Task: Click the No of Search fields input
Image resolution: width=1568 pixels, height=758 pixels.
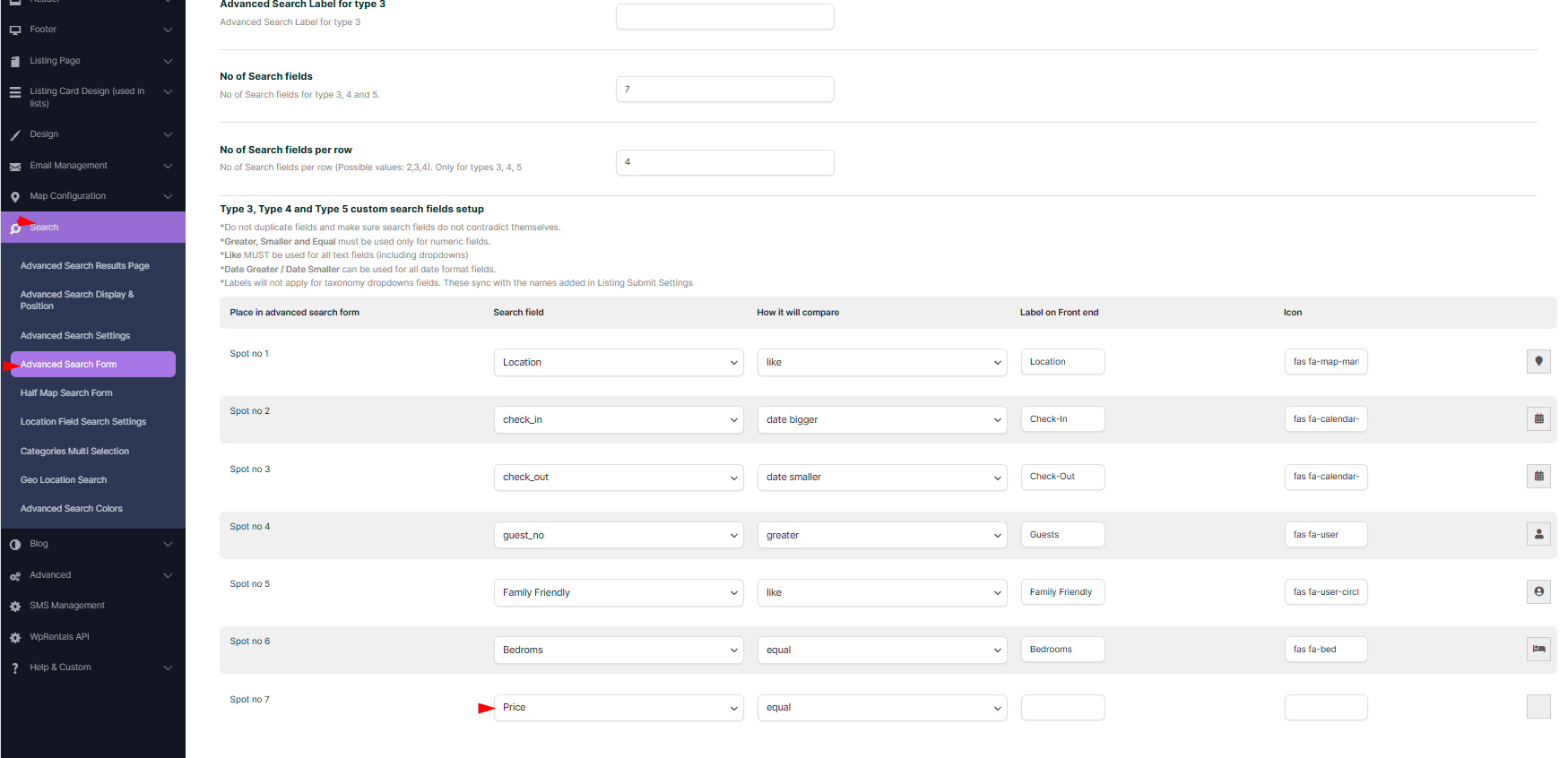Action: coord(724,90)
